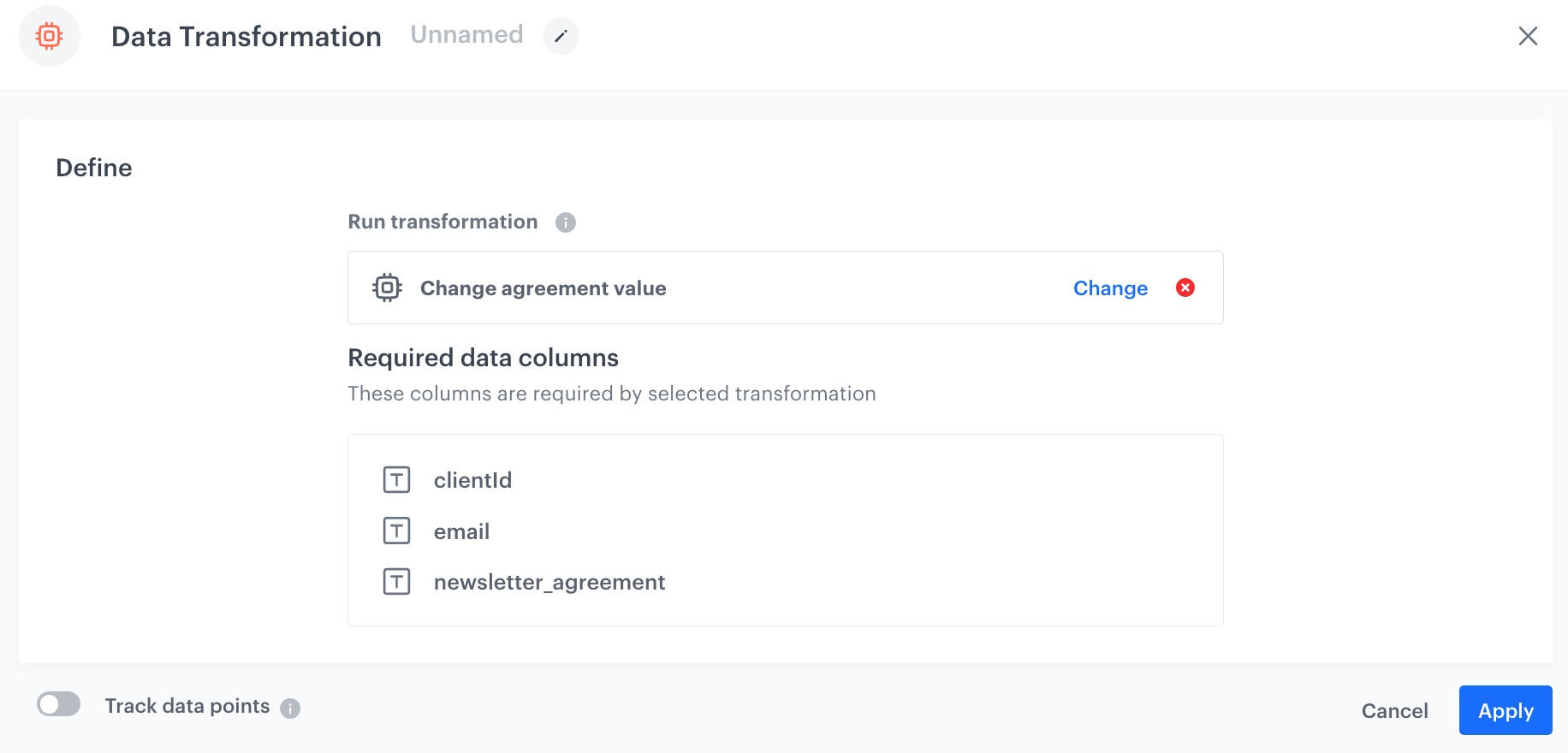Click the text type icon beside clientId
Viewport: 1568px width, 753px height.
pyautogui.click(x=396, y=480)
